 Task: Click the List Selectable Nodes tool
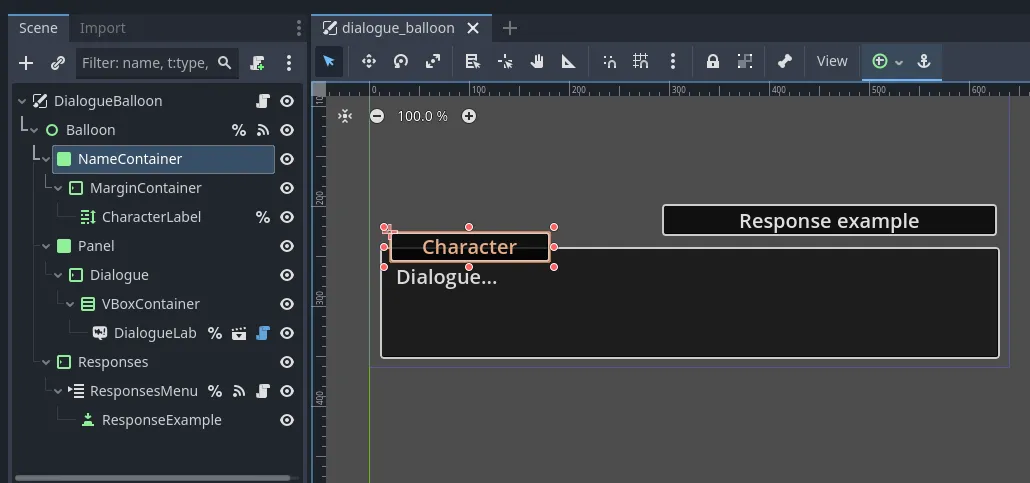click(472, 62)
